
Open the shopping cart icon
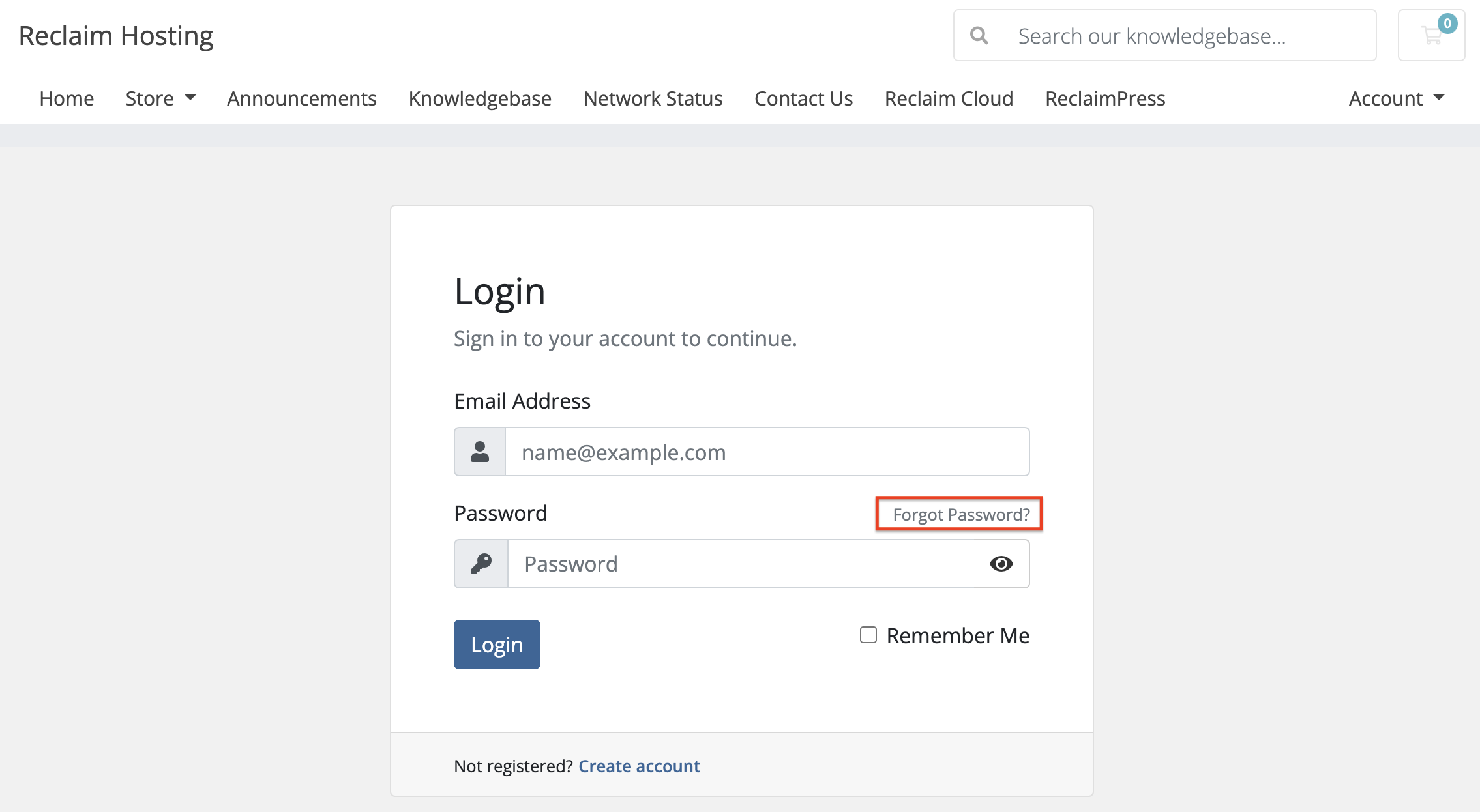point(1431,35)
